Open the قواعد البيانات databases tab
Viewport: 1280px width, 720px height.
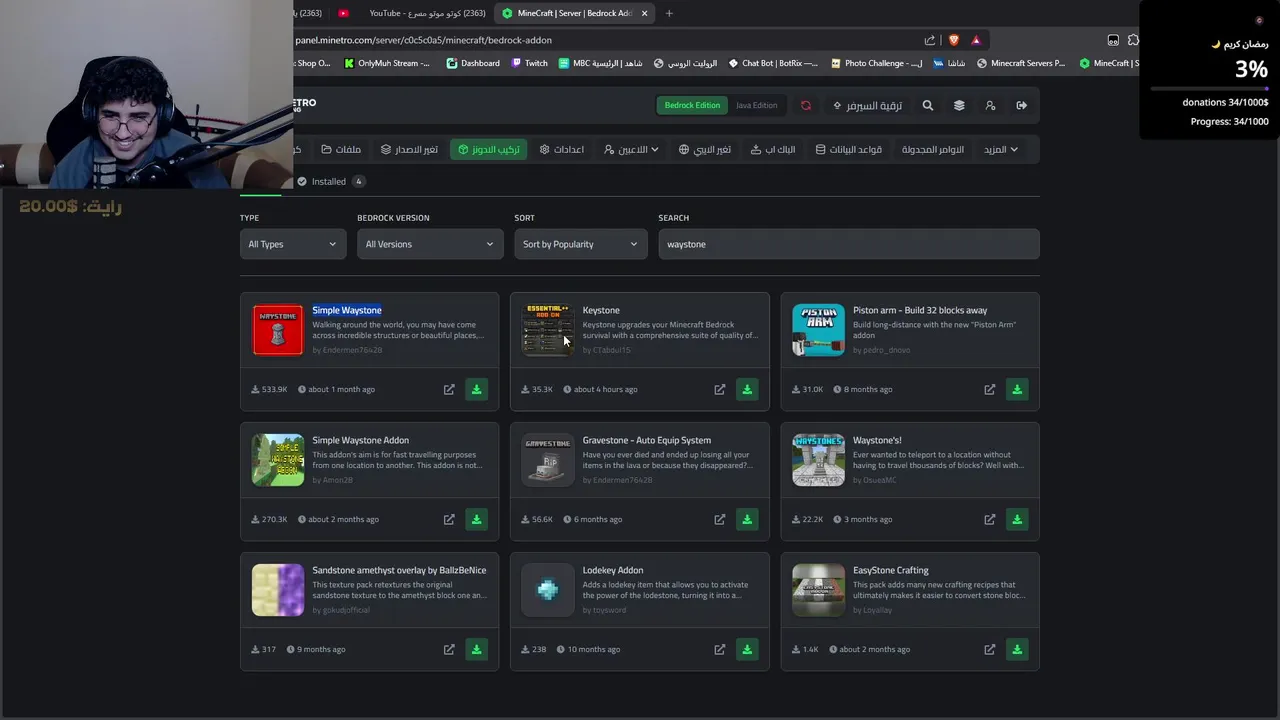click(x=849, y=149)
